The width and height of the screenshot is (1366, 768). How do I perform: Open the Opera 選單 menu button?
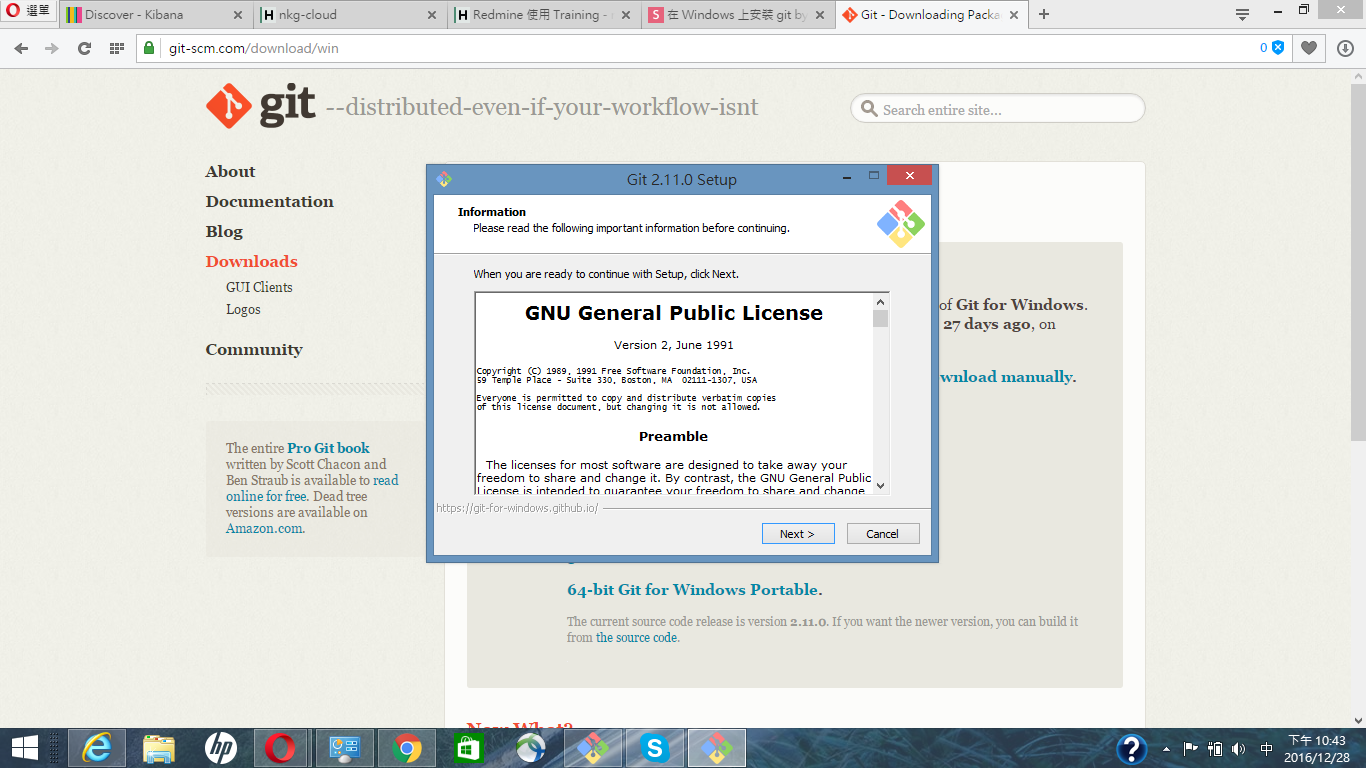(28, 12)
